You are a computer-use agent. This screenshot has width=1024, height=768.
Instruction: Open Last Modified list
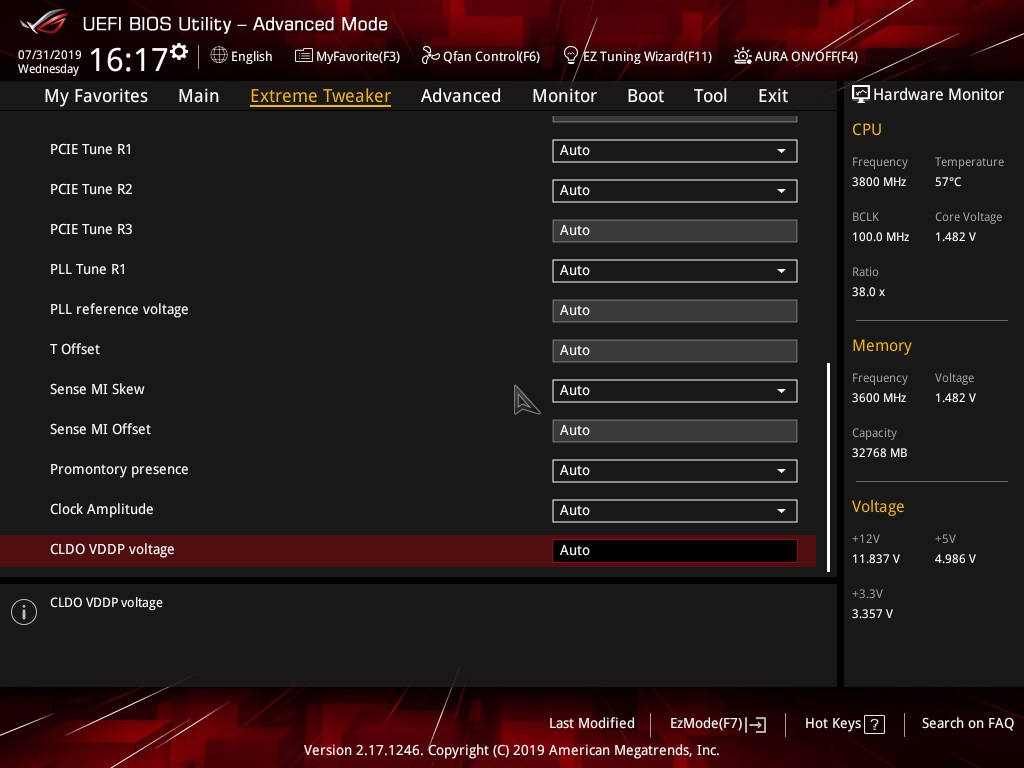[592, 724]
